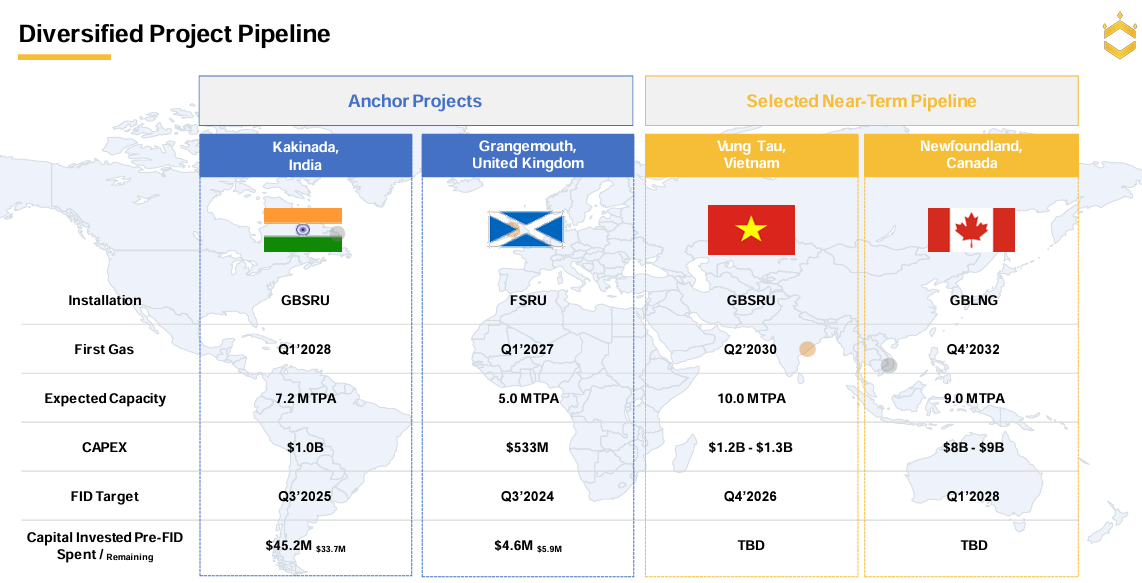Select the Q3'2025 FID Target value
The width and height of the screenshot is (1142, 583).
click(x=304, y=496)
